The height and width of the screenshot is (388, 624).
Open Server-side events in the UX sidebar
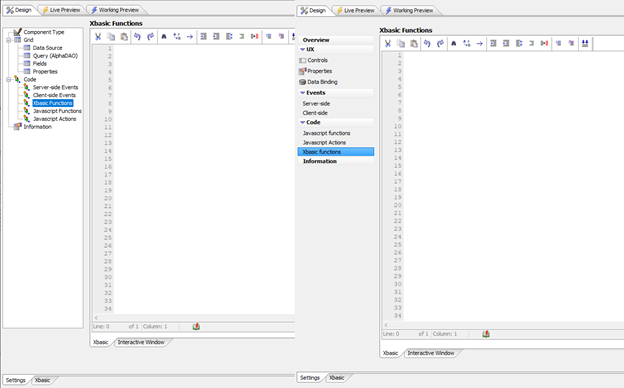[316, 103]
